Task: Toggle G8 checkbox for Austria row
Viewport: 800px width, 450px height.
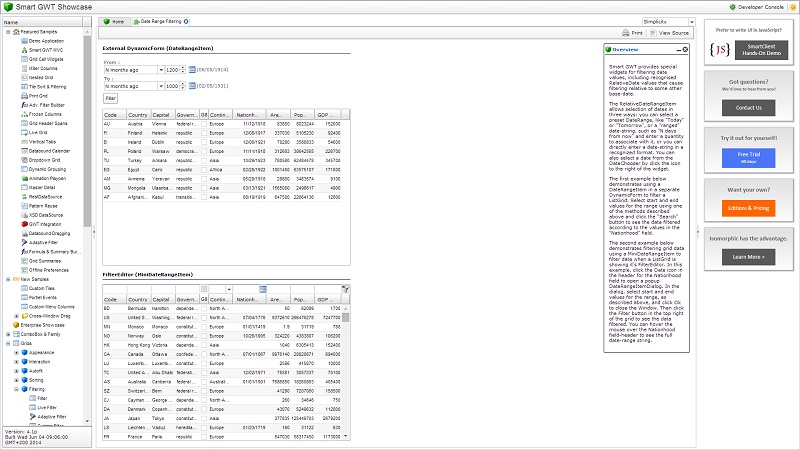Action: [x=203, y=123]
